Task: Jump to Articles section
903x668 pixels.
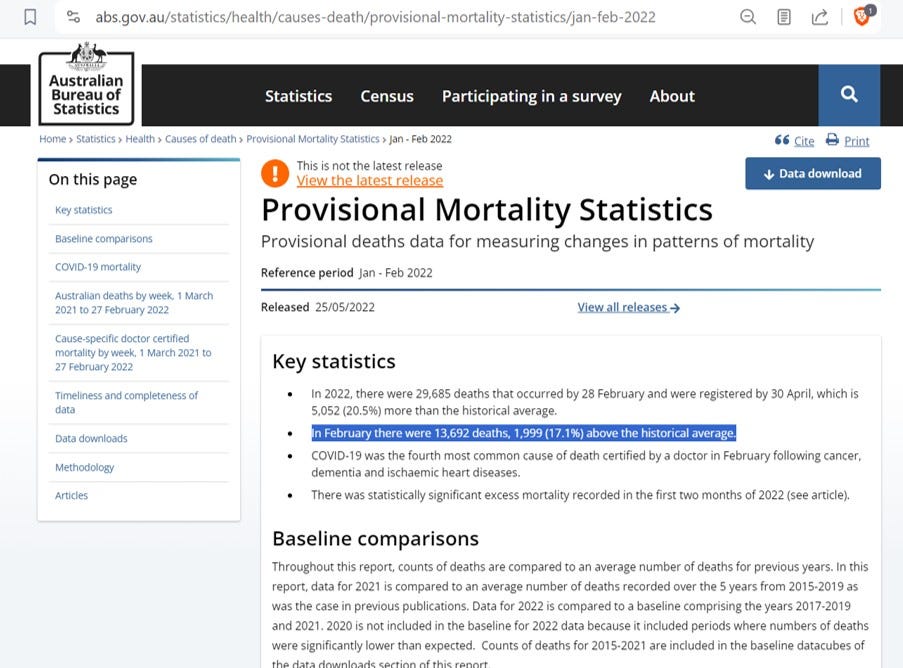Action: (x=71, y=495)
